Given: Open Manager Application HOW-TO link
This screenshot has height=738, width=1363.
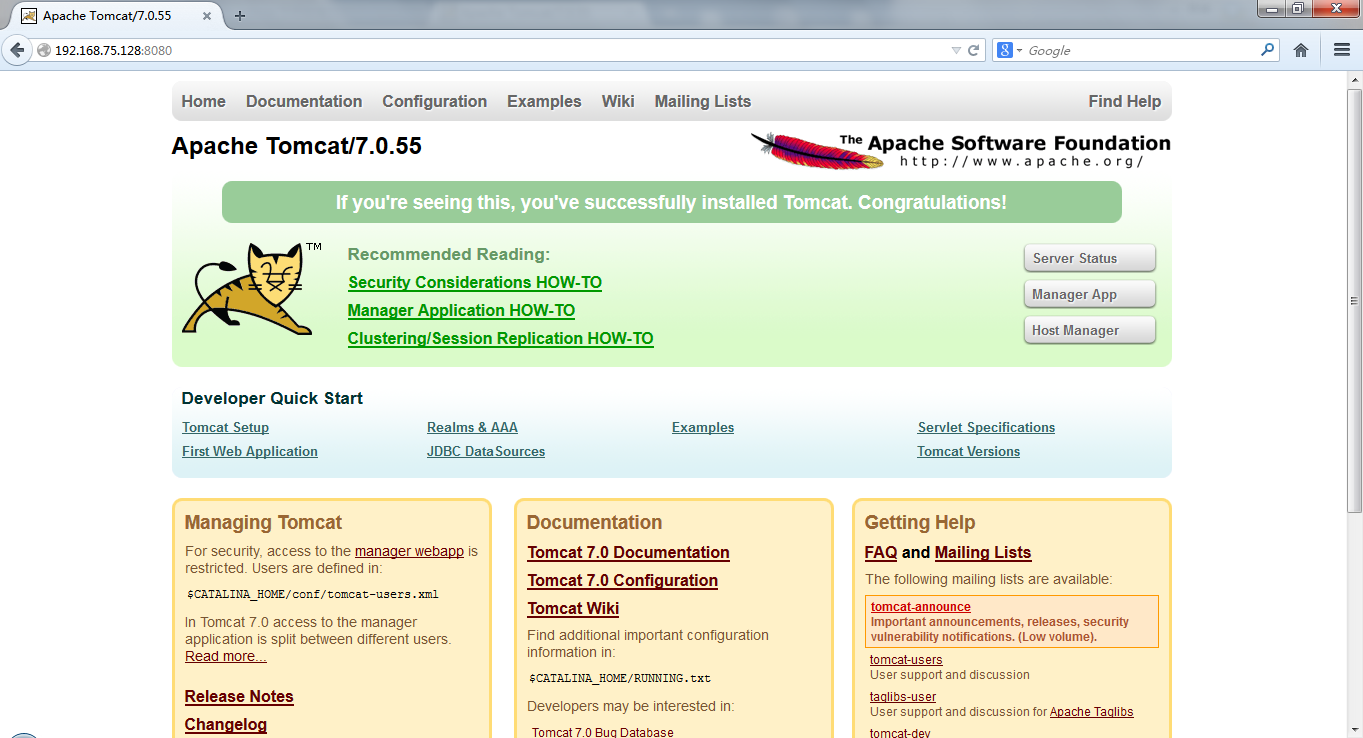Looking at the screenshot, I should point(461,310).
